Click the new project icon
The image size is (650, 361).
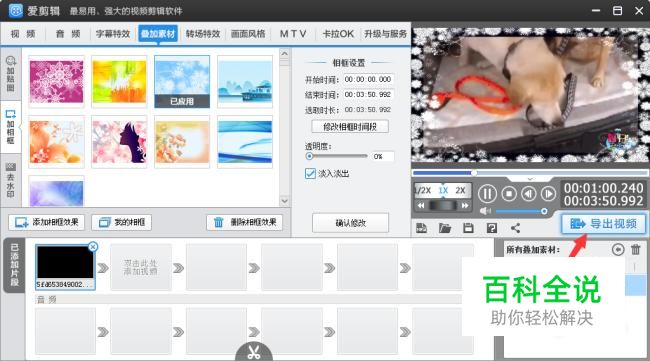point(422,228)
